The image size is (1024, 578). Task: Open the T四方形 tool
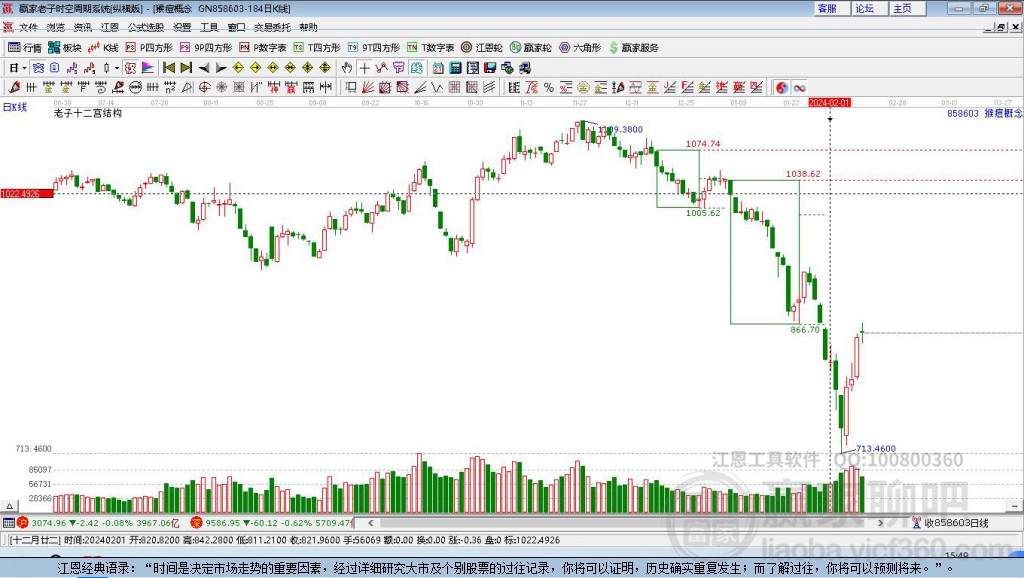pyautogui.click(x=317, y=48)
